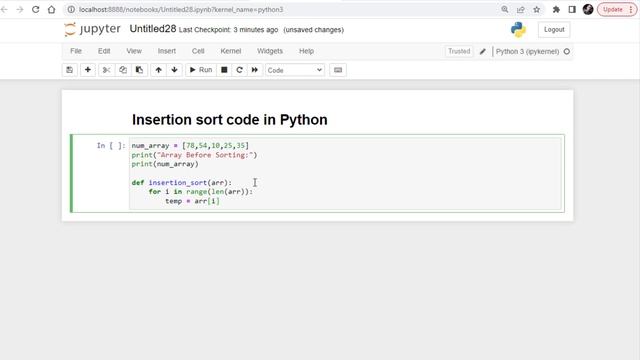Open the Help menu
This screenshot has height=360, width=640.
click(x=306, y=51)
